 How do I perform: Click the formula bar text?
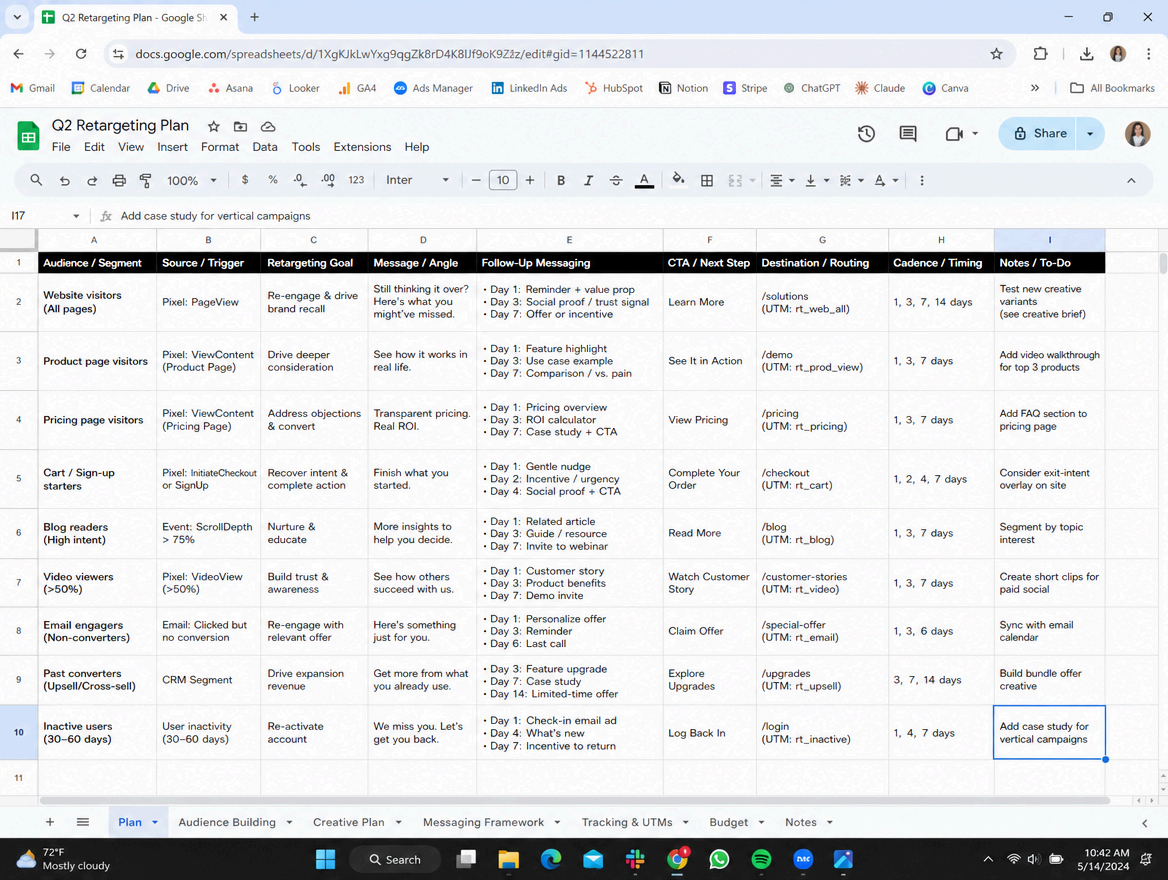(x=215, y=216)
